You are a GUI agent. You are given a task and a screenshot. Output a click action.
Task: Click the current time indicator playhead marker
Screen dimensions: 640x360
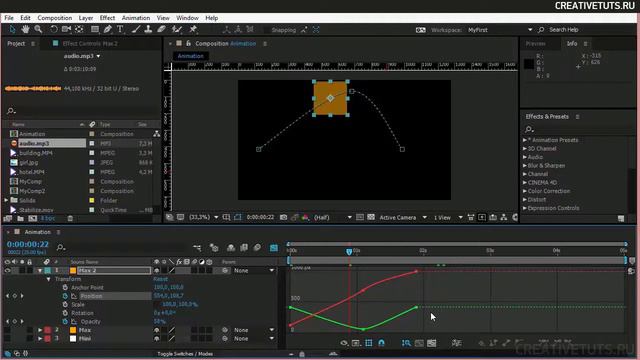(349, 251)
